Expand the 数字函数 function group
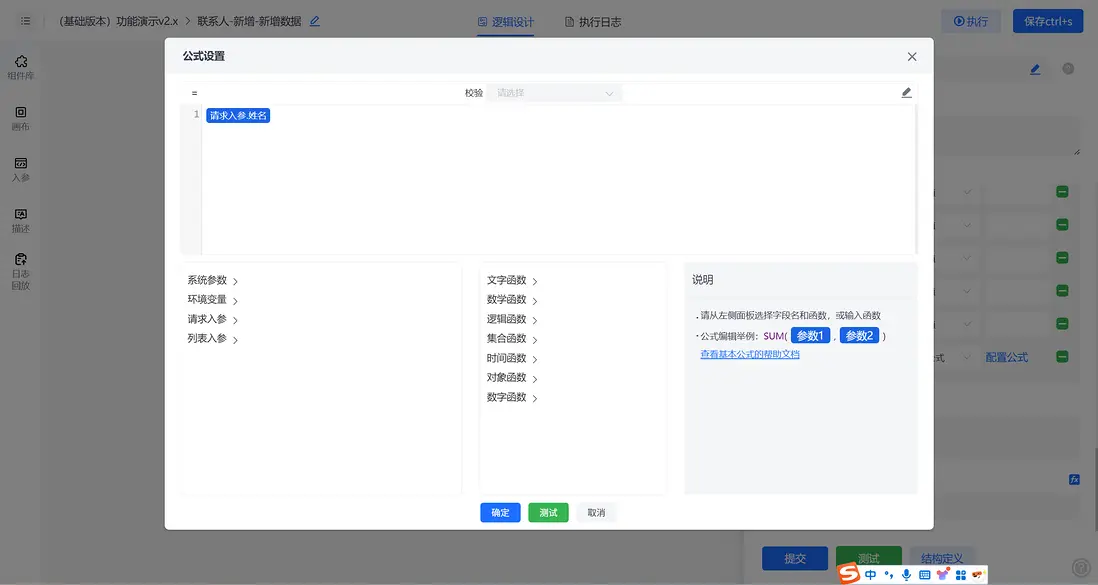 click(x=513, y=397)
